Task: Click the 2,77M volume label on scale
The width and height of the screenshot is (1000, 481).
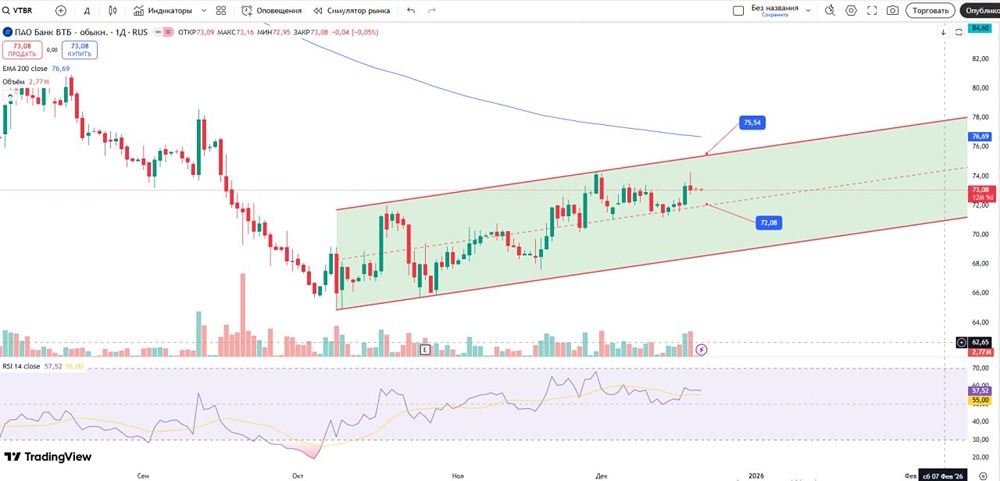Action: pos(980,352)
